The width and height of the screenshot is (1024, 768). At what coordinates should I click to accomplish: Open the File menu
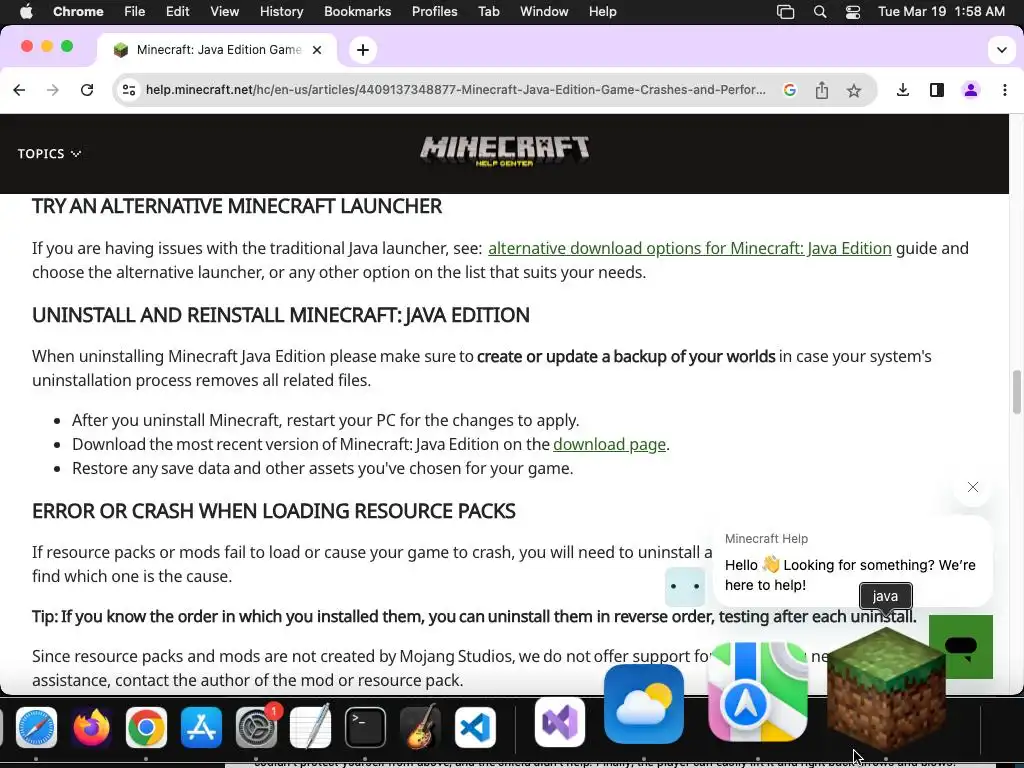[x=135, y=11]
